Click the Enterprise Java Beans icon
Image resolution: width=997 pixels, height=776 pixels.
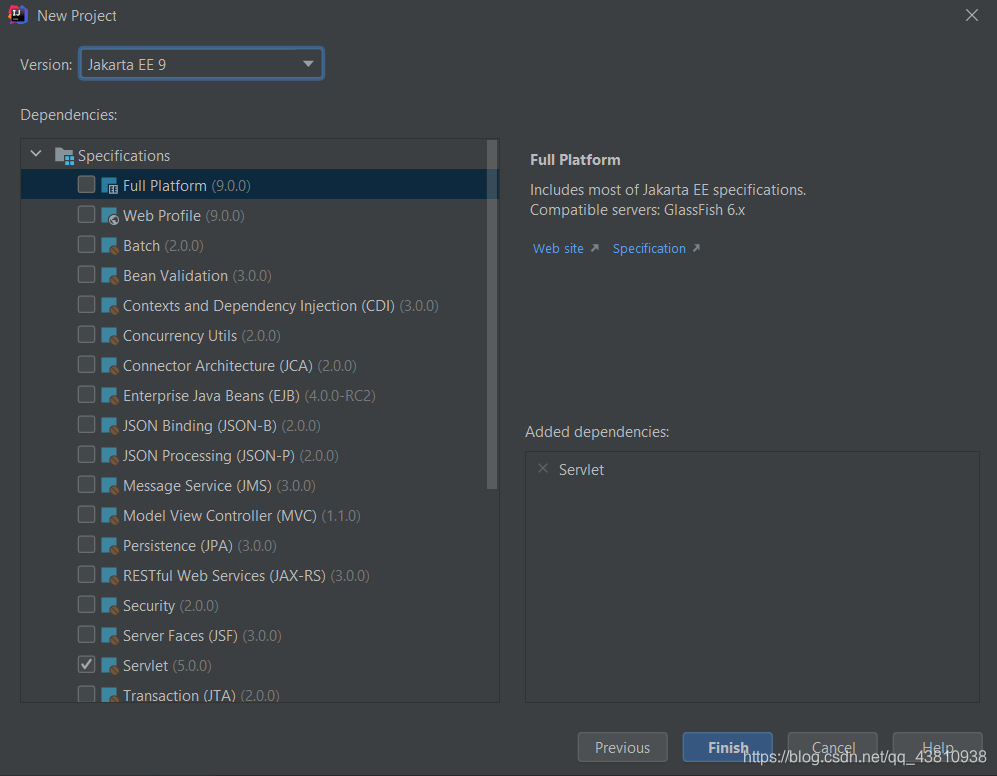pyautogui.click(x=109, y=396)
